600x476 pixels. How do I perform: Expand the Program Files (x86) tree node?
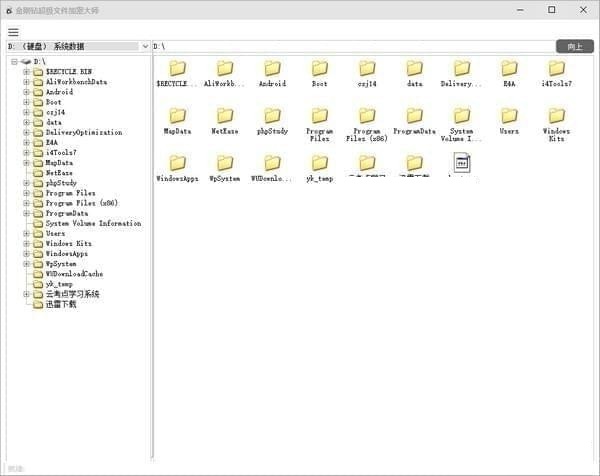click(26, 203)
